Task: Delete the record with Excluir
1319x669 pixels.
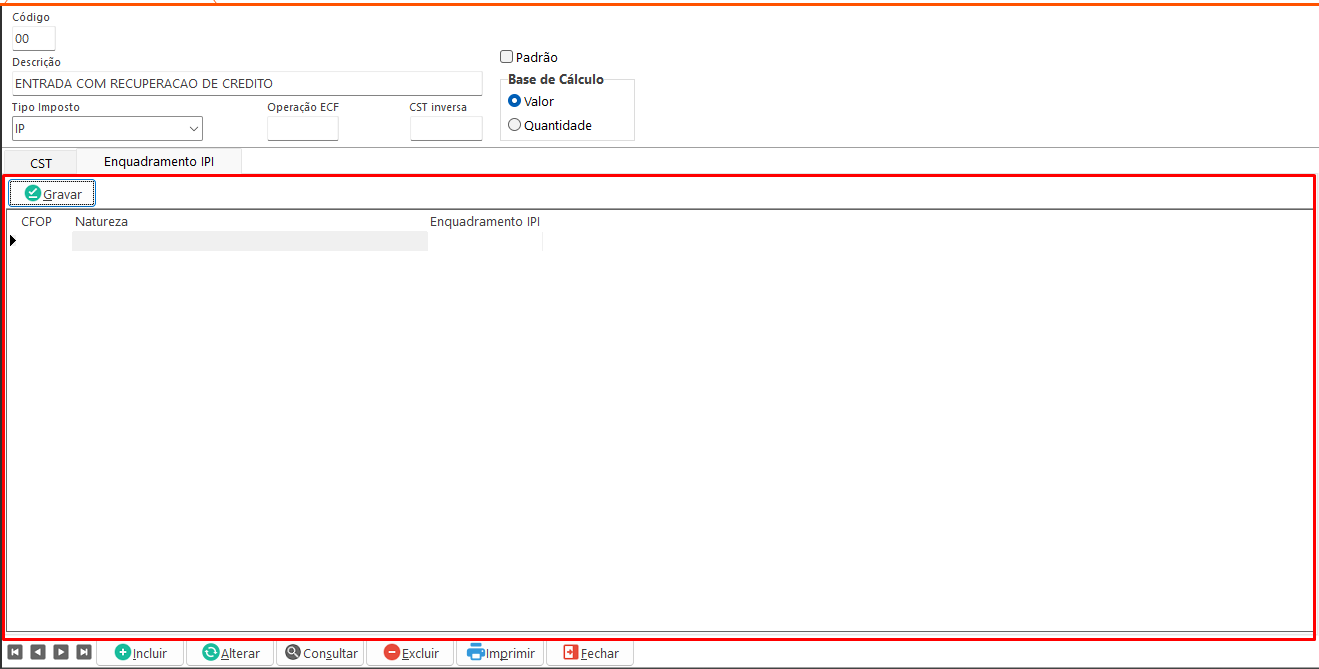Action: coord(411,653)
